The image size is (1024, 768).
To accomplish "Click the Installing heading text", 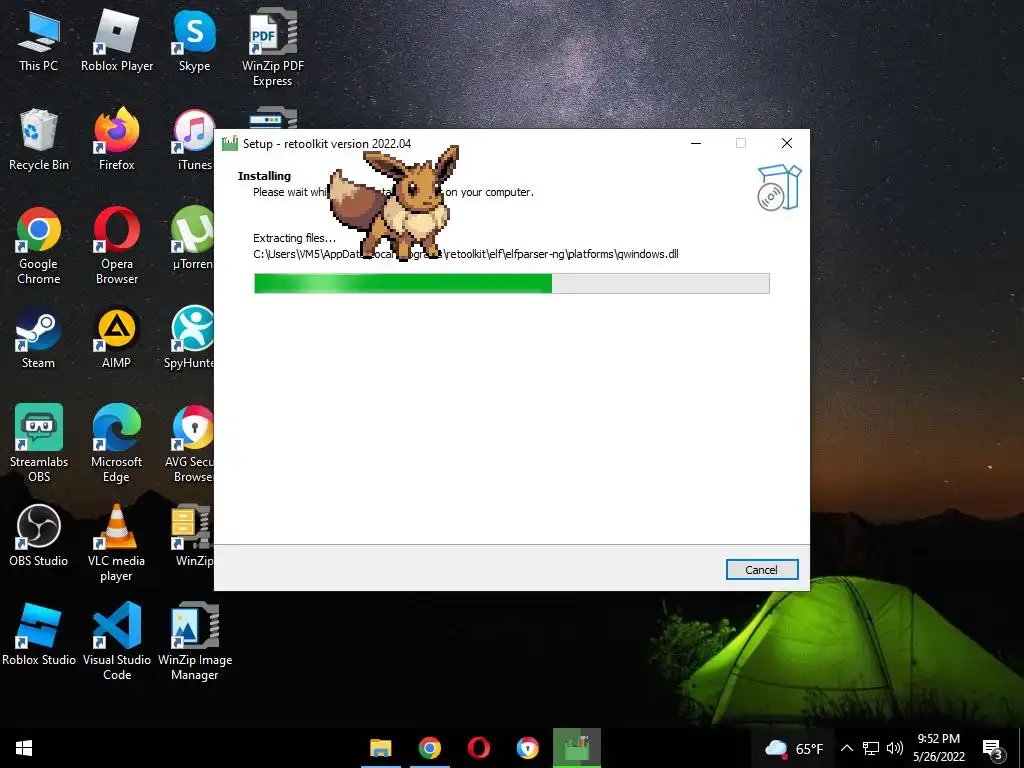I will coord(264,176).
